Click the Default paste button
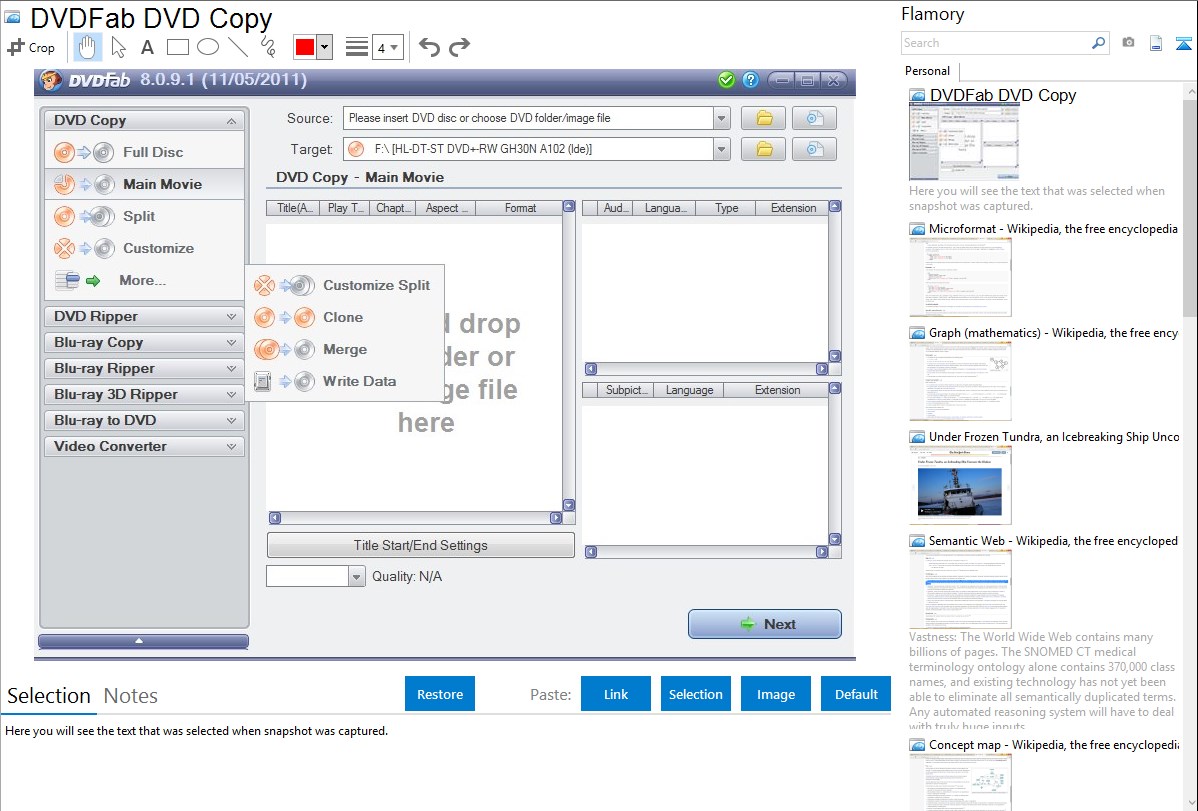Image resolution: width=1198 pixels, height=811 pixels. [856, 694]
